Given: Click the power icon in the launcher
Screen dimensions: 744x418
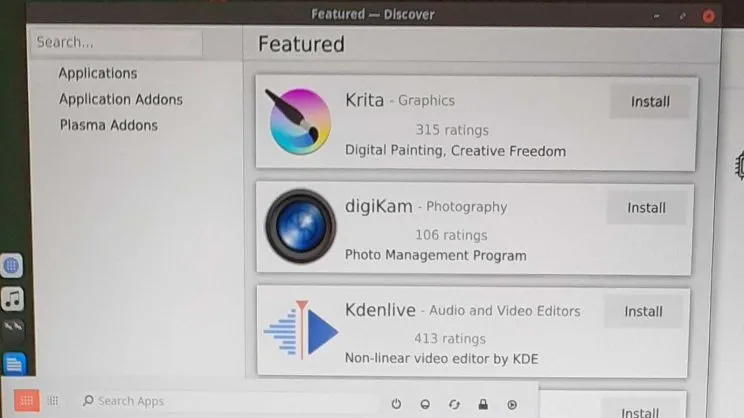Looking at the screenshot, I should [x=396, y=403].
